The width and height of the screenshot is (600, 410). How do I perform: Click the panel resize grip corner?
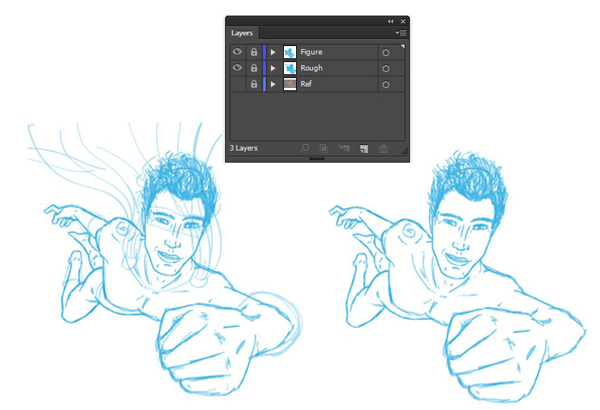pos(404,151)
